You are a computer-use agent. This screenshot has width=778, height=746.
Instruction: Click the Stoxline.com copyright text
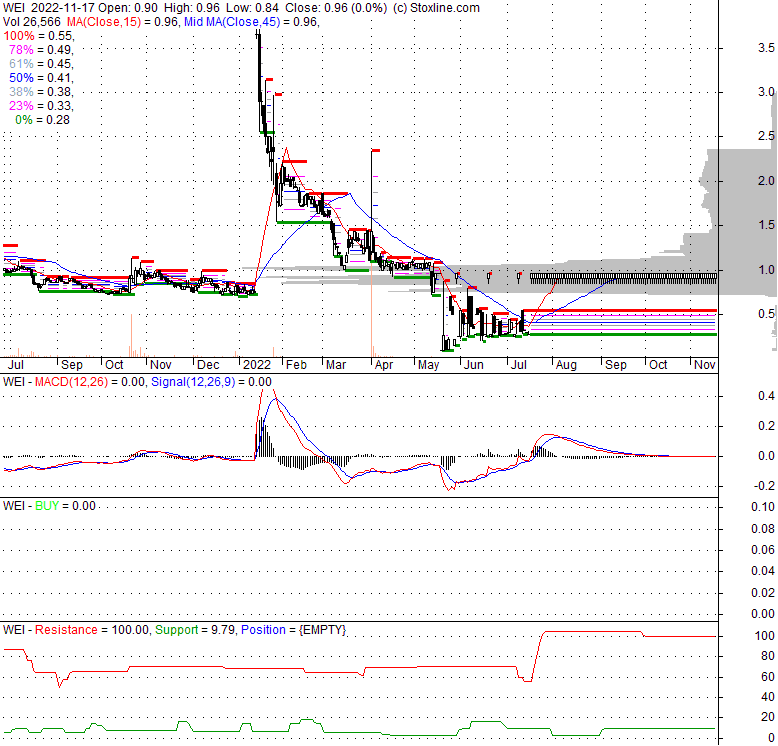(436, 8)
